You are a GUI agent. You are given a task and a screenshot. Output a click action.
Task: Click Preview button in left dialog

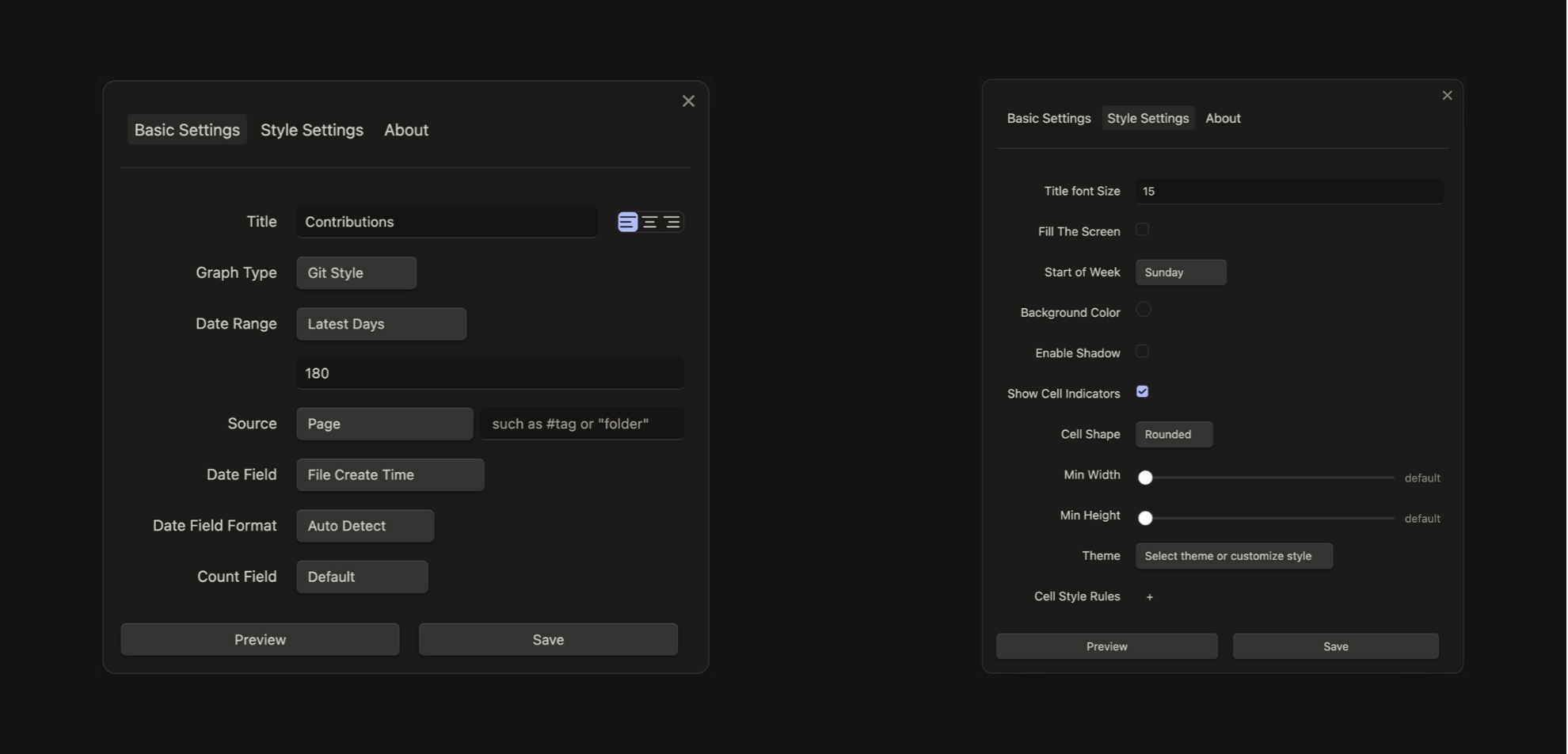pos(260,639)
